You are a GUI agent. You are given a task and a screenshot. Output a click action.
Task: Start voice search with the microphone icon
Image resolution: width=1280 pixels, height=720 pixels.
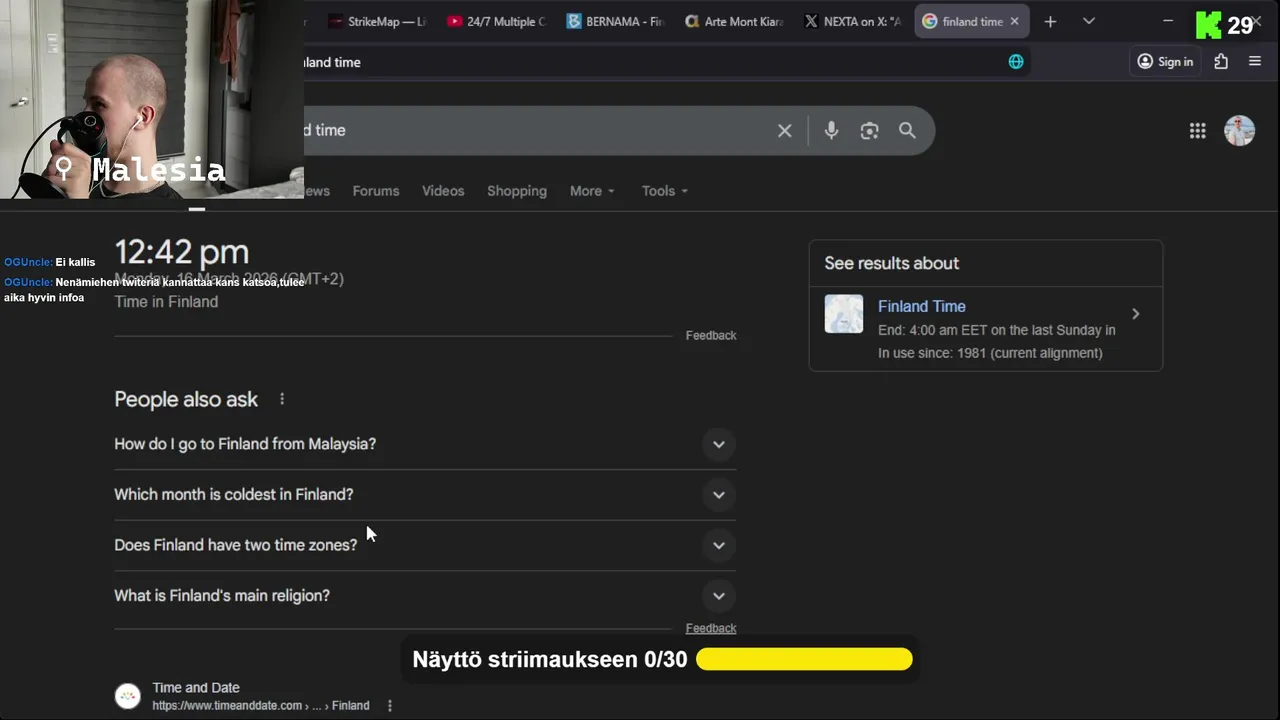click(831, 130)
